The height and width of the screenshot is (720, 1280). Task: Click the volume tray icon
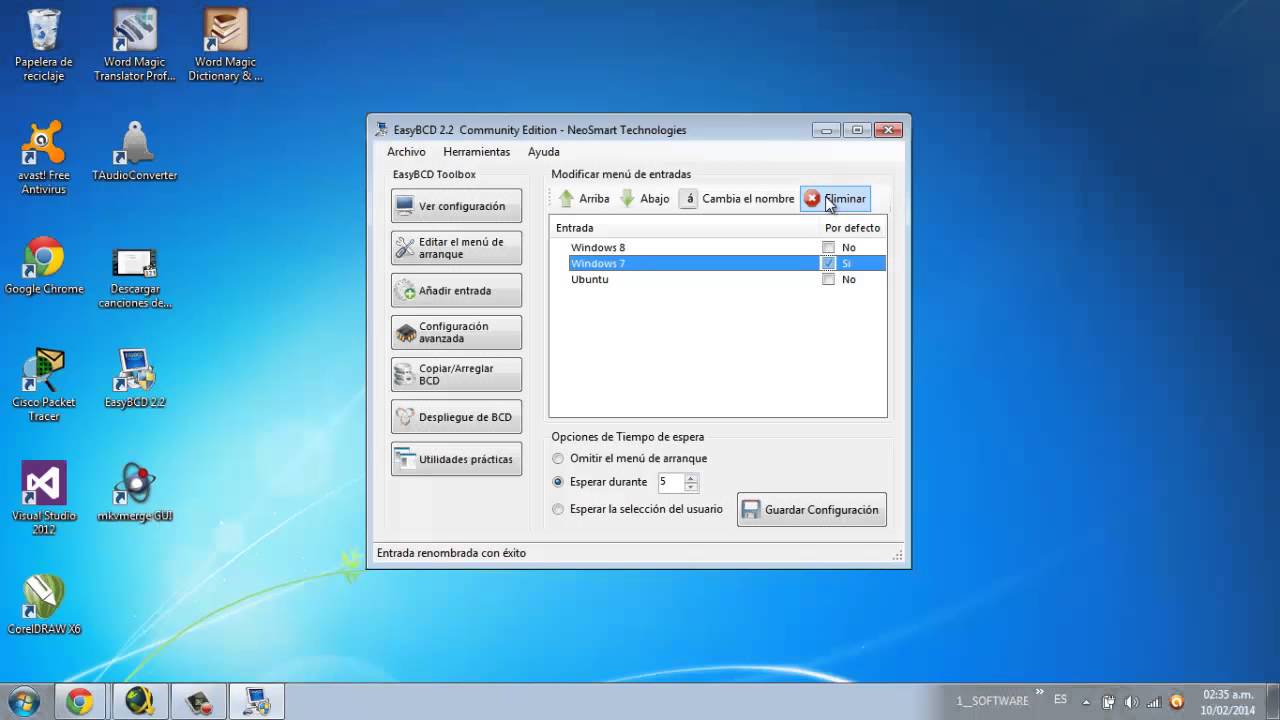click(1131, 702)
